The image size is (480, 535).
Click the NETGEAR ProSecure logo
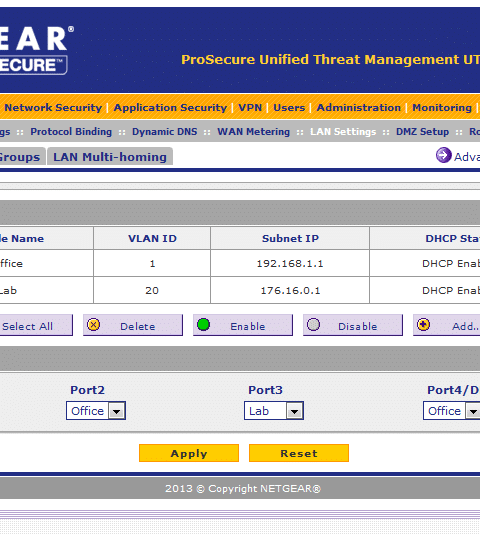(x=37, y=50)
